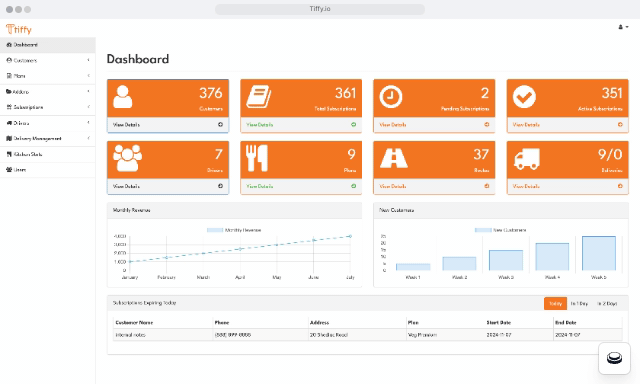640x384 pixels.
Task: Open the Customers menu label
Action: coord(25,60)
